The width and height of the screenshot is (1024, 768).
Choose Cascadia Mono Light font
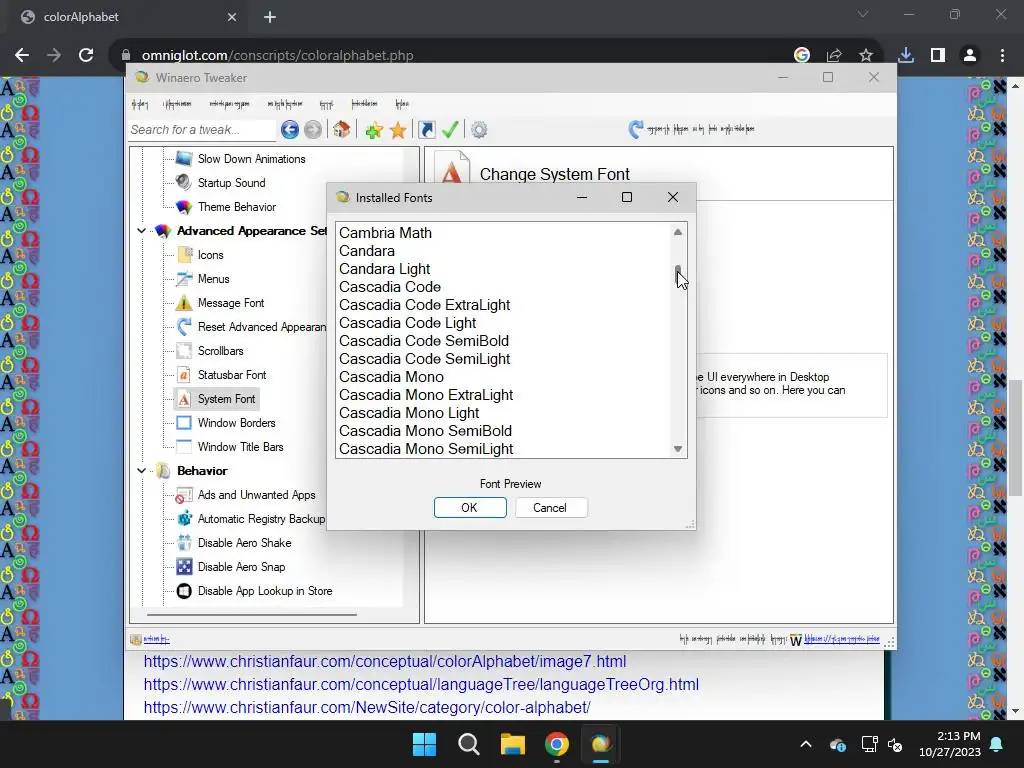point(409,413)
